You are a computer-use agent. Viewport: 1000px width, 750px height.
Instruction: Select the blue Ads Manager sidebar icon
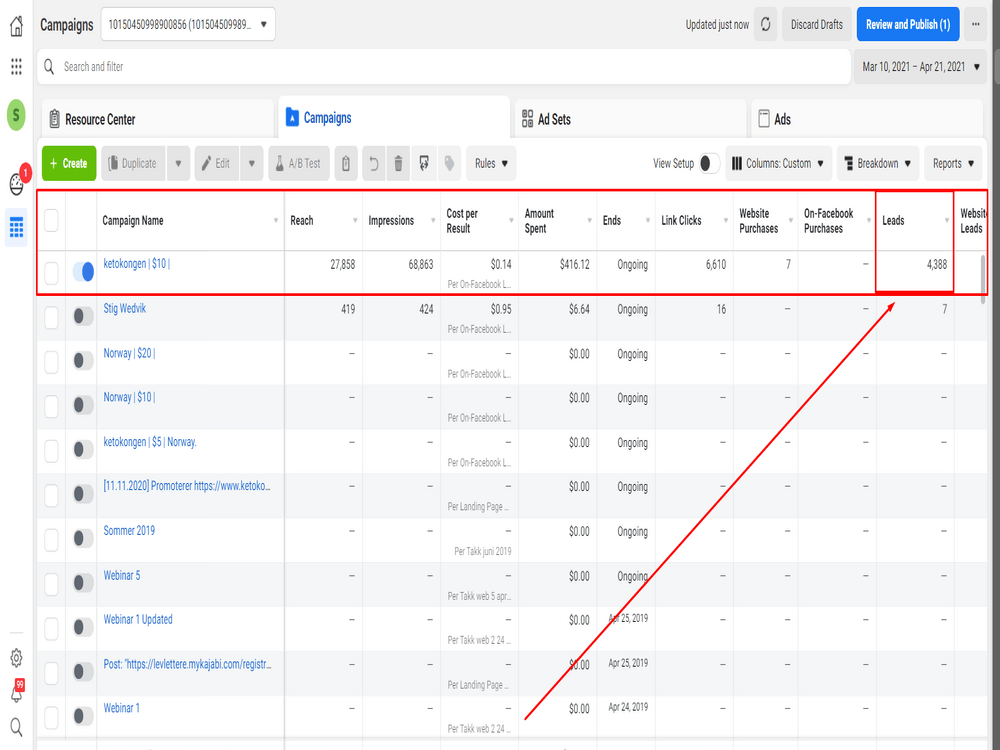[15, 227]
